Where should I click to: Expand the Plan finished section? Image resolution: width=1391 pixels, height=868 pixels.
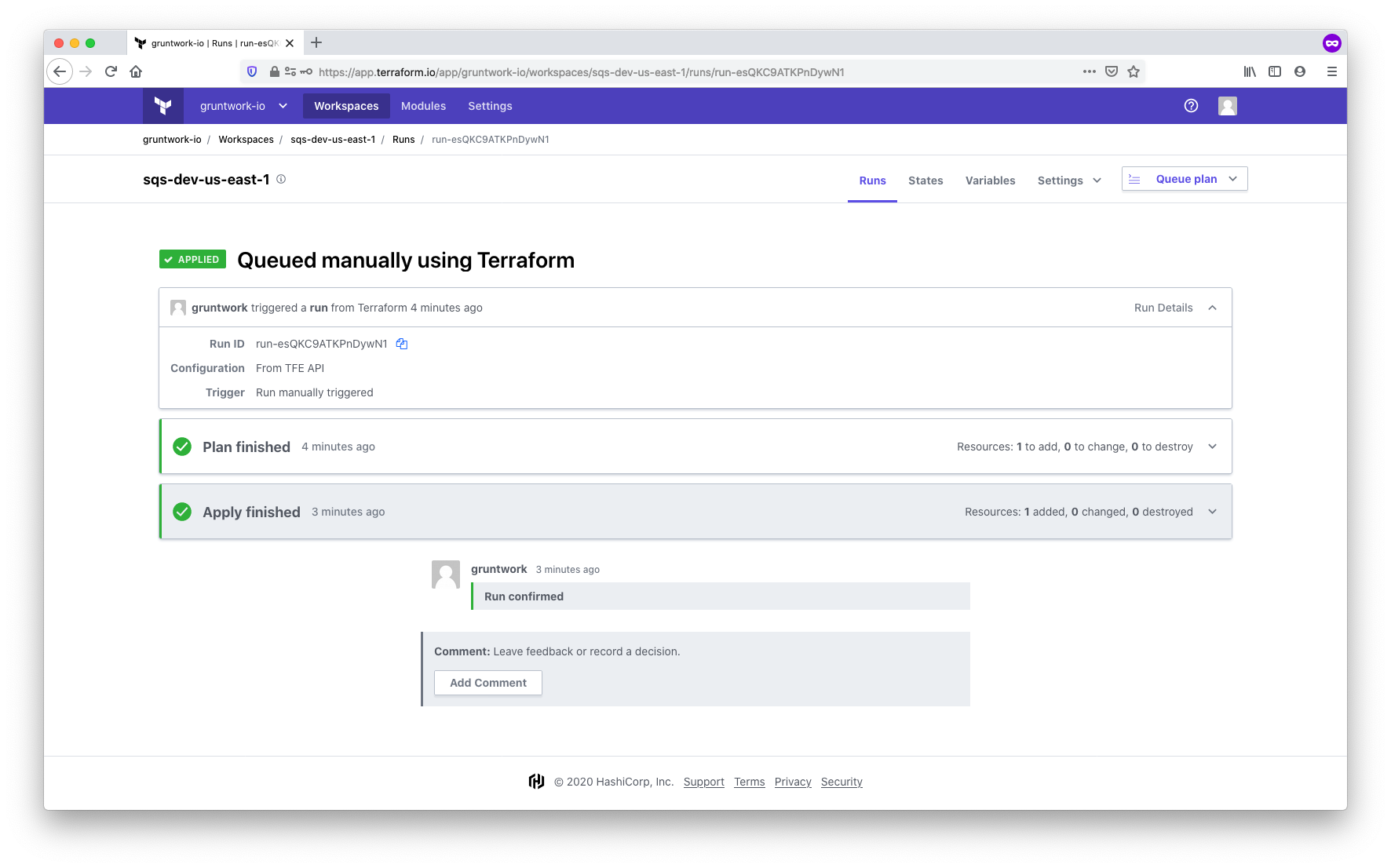[1212, 447]
